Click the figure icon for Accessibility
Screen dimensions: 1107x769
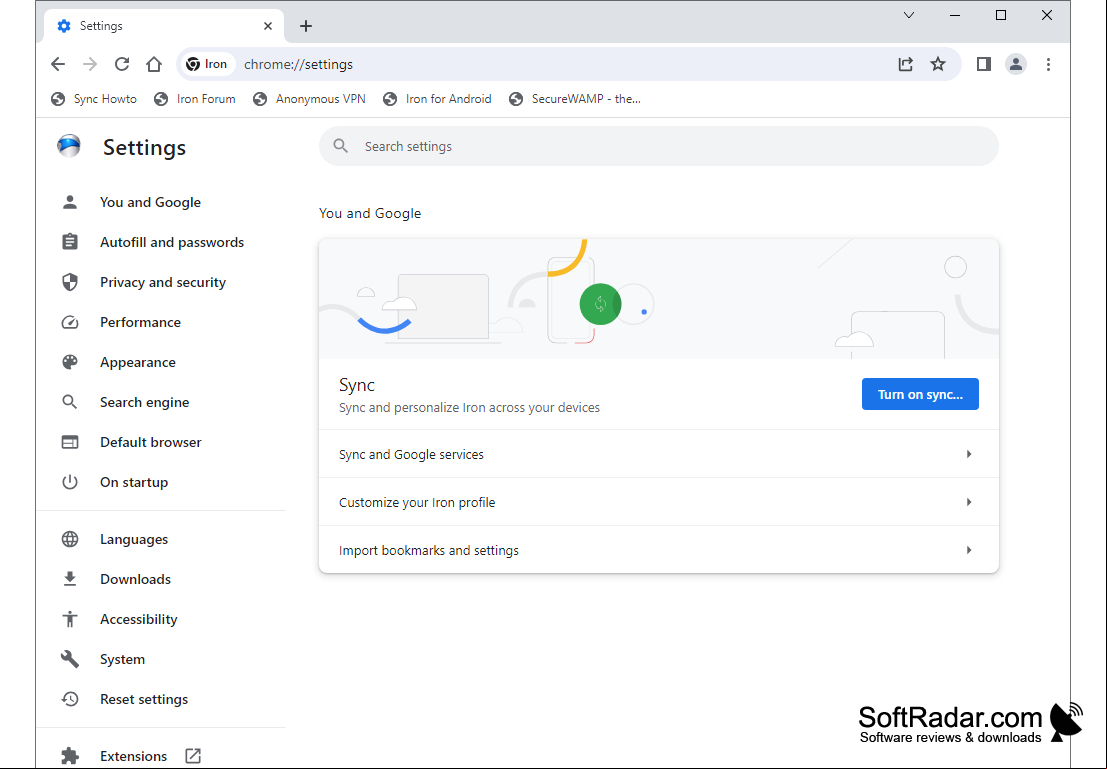click(70, 619)
